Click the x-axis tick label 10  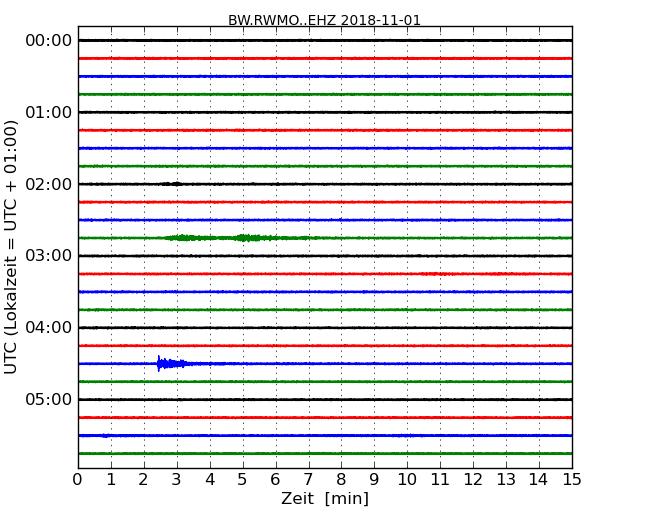tap(407, 480)
